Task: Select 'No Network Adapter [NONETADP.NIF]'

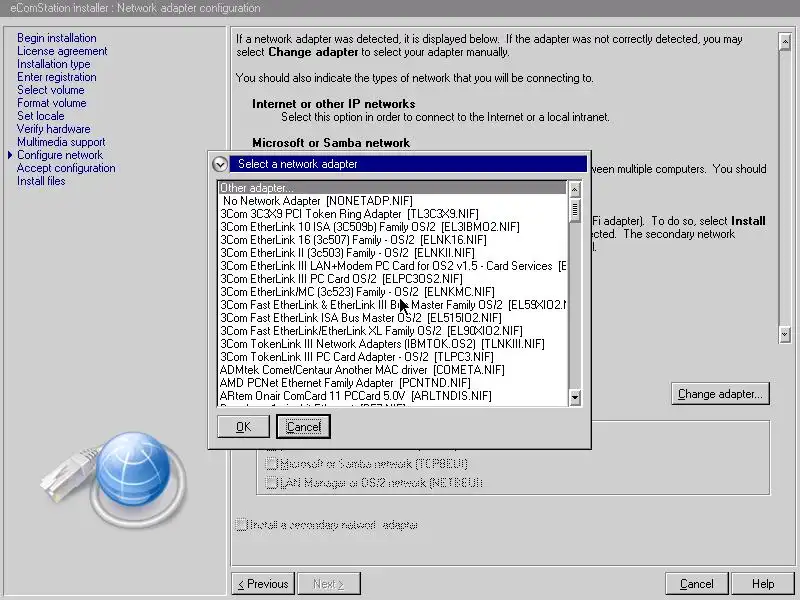Action: (392, 201)
